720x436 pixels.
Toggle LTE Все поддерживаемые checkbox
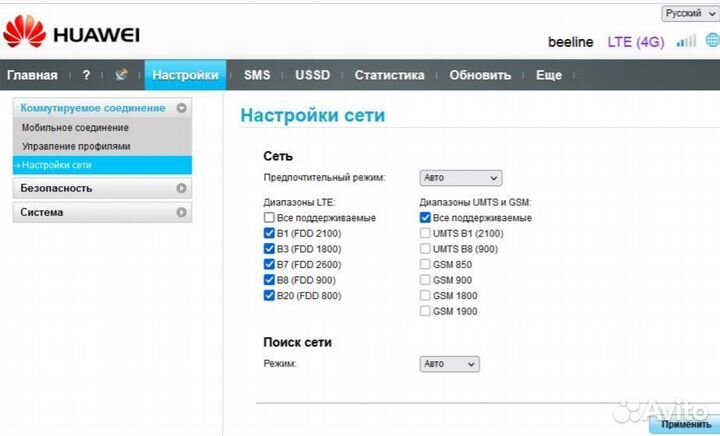coord(269,218)
